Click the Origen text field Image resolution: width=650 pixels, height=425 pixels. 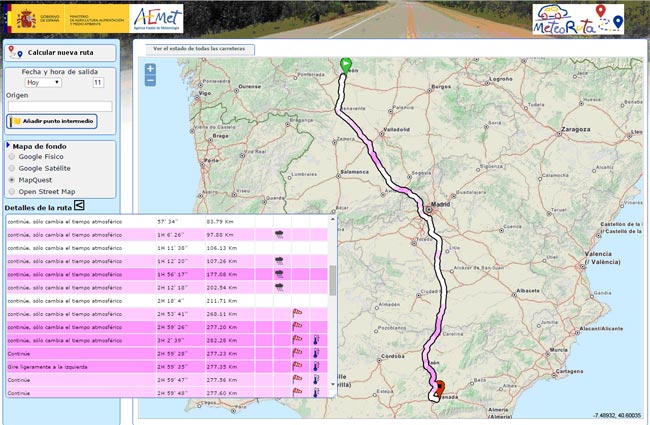click(60, 107)
